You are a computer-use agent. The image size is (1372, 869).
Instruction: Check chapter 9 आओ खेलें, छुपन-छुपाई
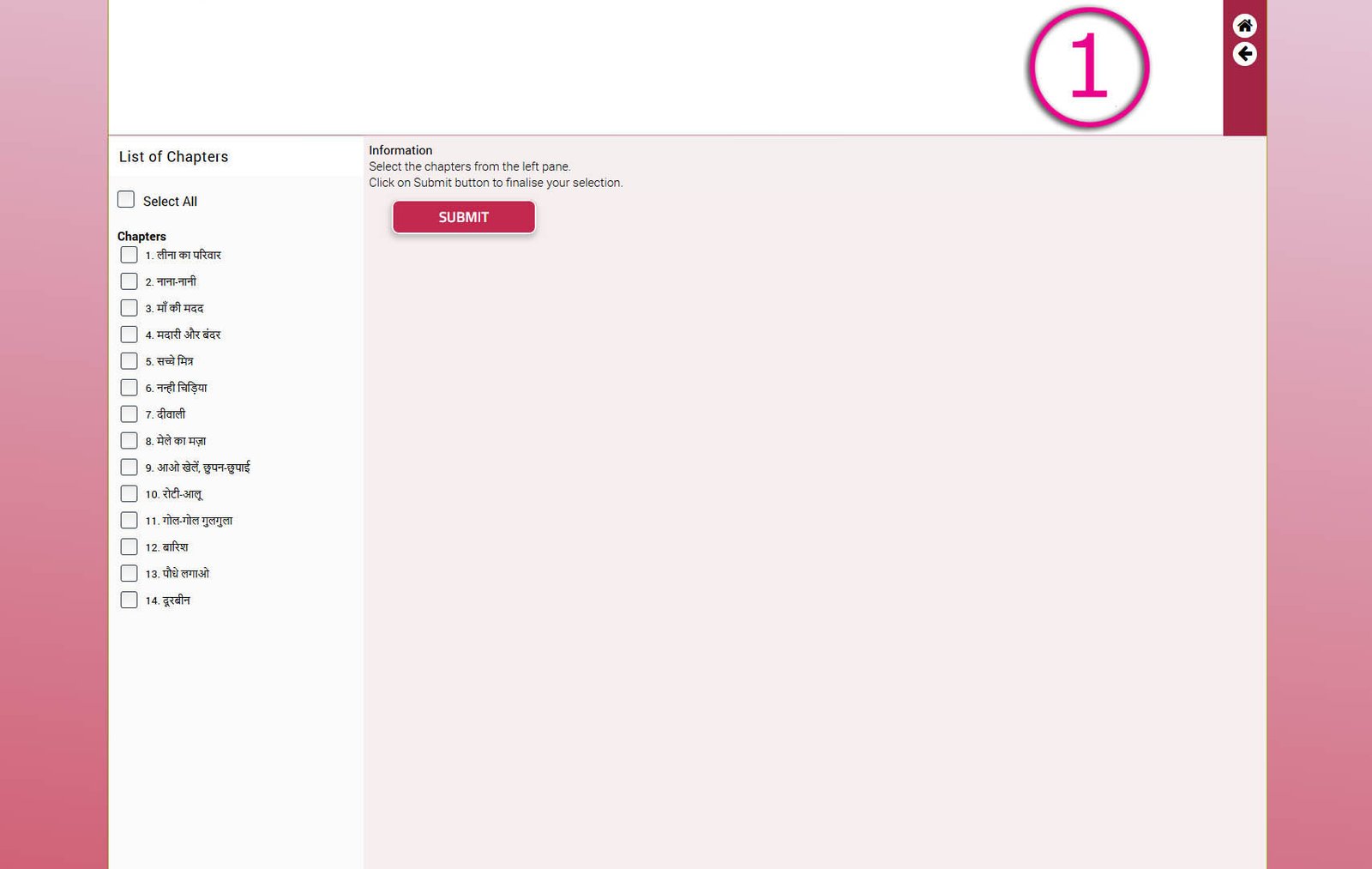point(129,468)
